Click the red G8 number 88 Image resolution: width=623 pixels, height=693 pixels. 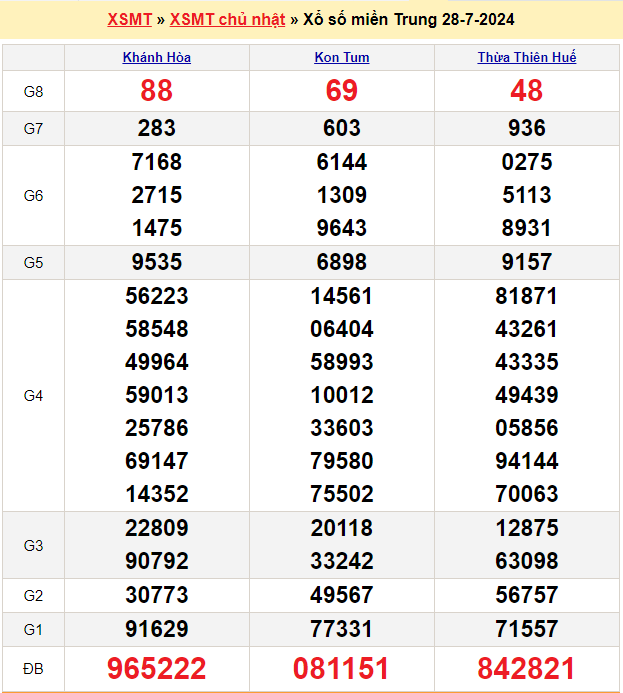[x=157, y=91]
